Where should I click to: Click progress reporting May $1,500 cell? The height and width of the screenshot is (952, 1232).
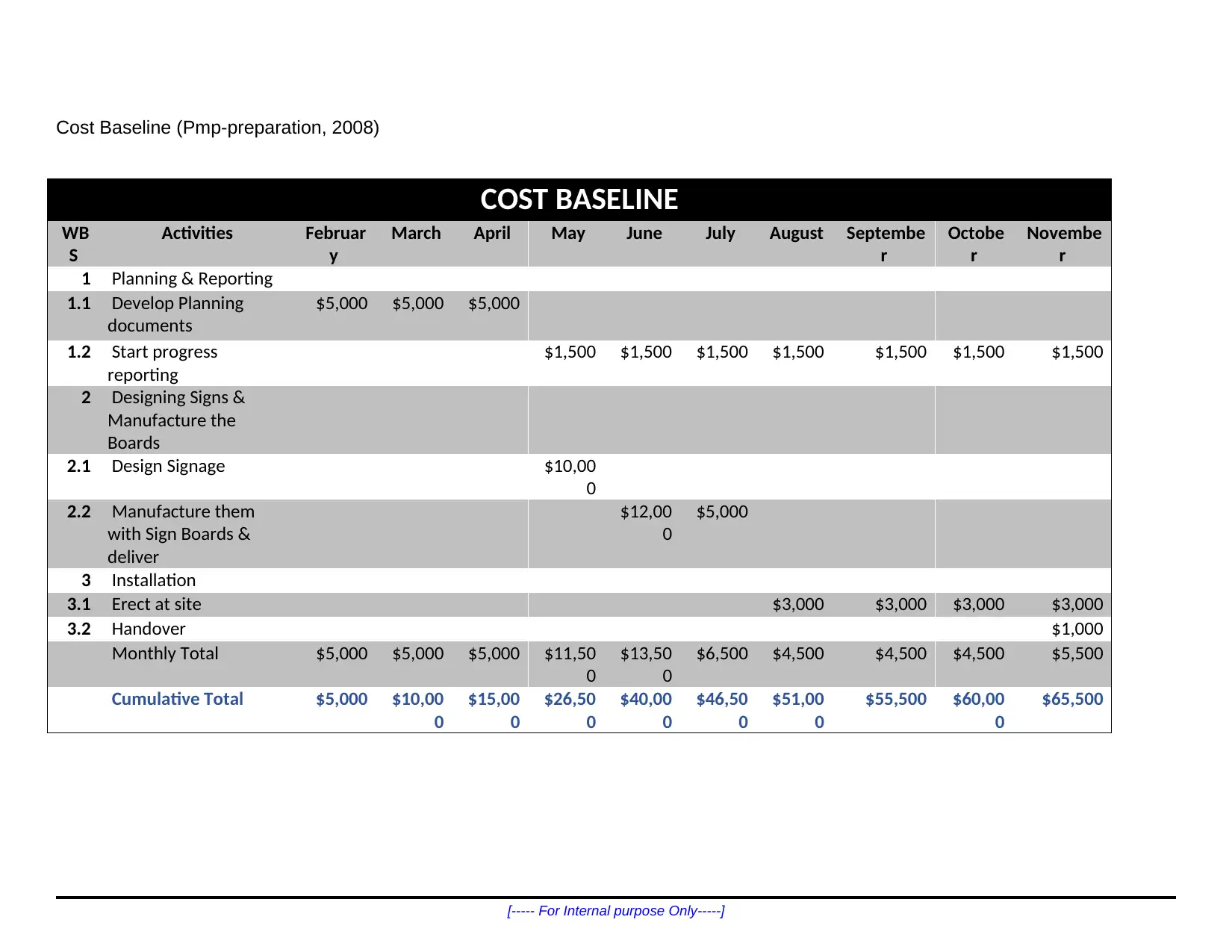pos(570,352)
